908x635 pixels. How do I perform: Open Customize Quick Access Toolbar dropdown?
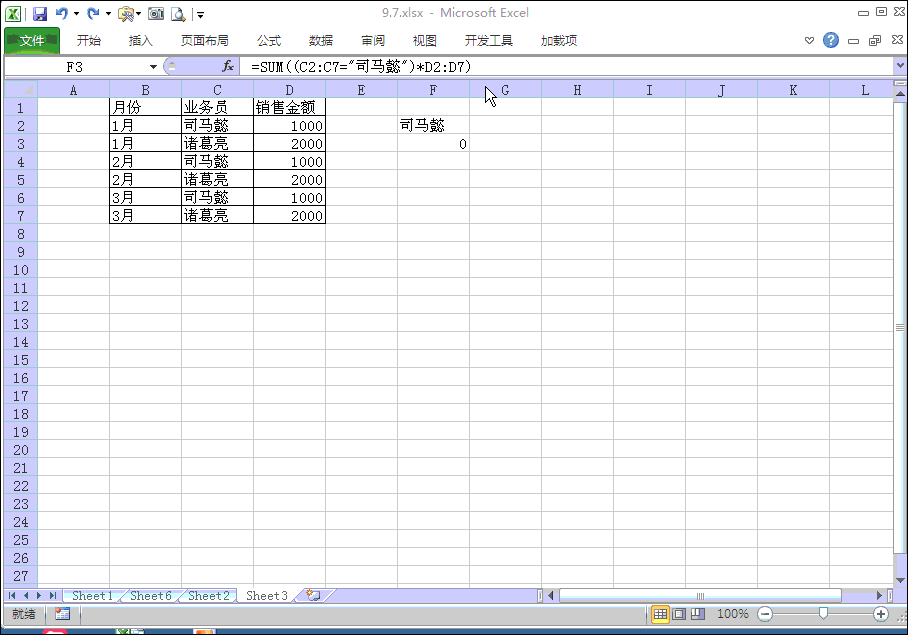[200, 14]
